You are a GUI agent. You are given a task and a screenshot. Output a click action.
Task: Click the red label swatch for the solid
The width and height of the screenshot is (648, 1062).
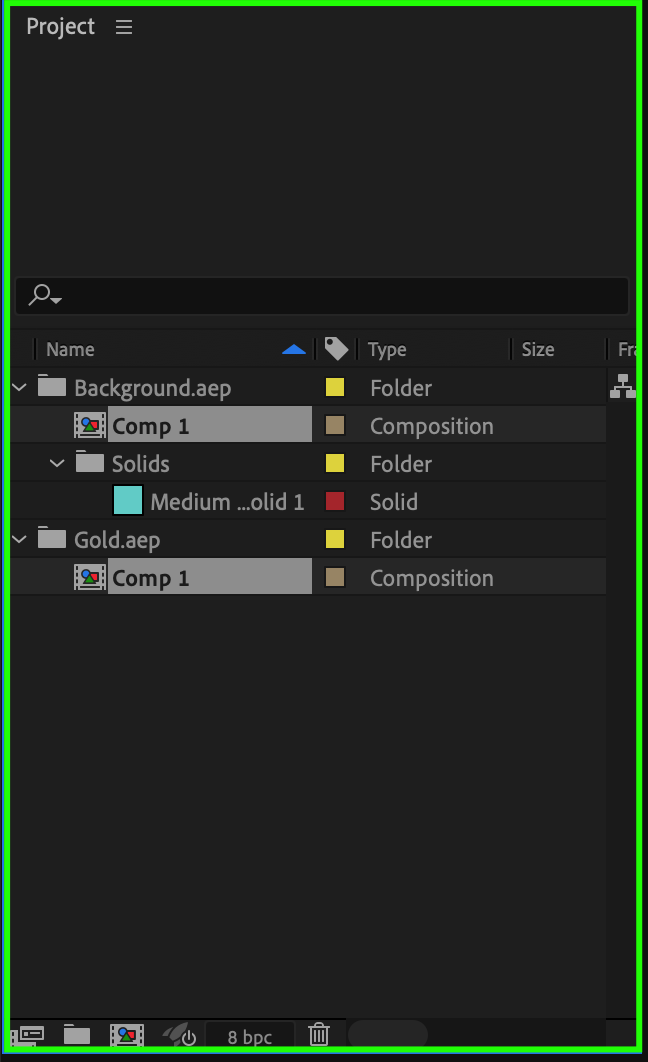tap(335, 501)
